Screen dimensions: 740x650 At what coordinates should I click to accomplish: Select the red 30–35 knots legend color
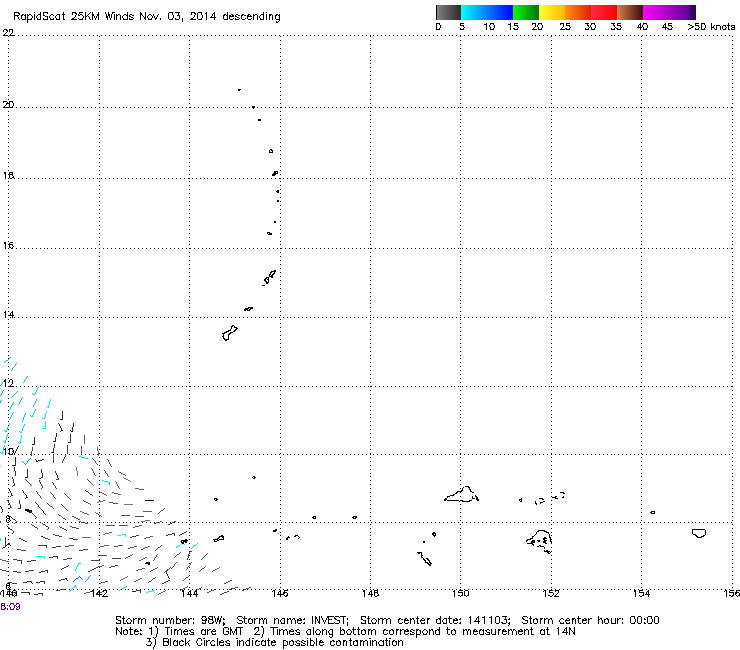coord(604,12)
